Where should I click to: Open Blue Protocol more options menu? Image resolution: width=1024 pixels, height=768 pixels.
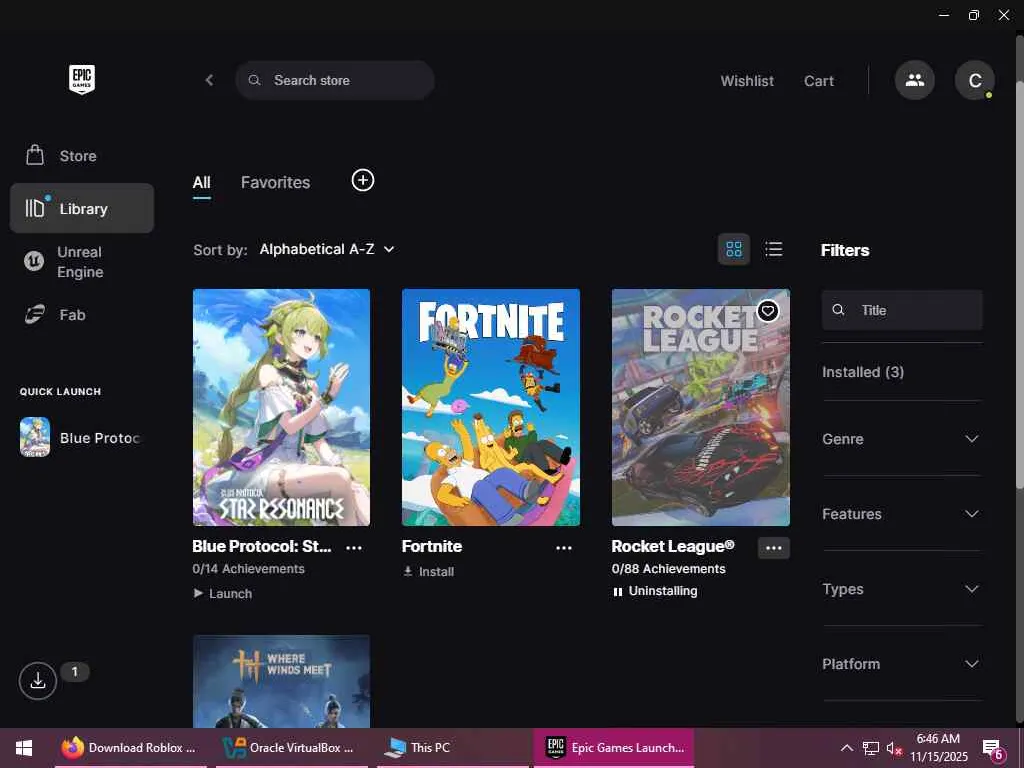point(354,548)
